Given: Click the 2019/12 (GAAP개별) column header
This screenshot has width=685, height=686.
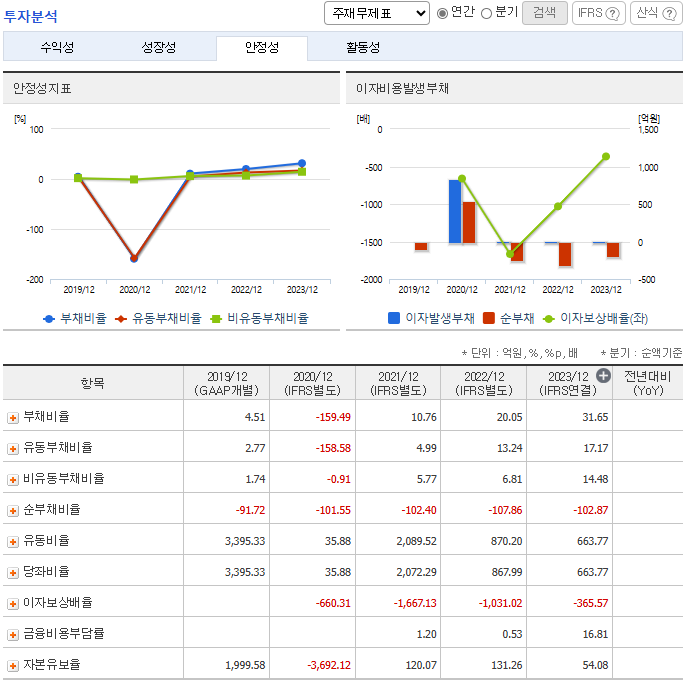Looking at the screenshot, I should pyautogui.click(x=227, y=383).
